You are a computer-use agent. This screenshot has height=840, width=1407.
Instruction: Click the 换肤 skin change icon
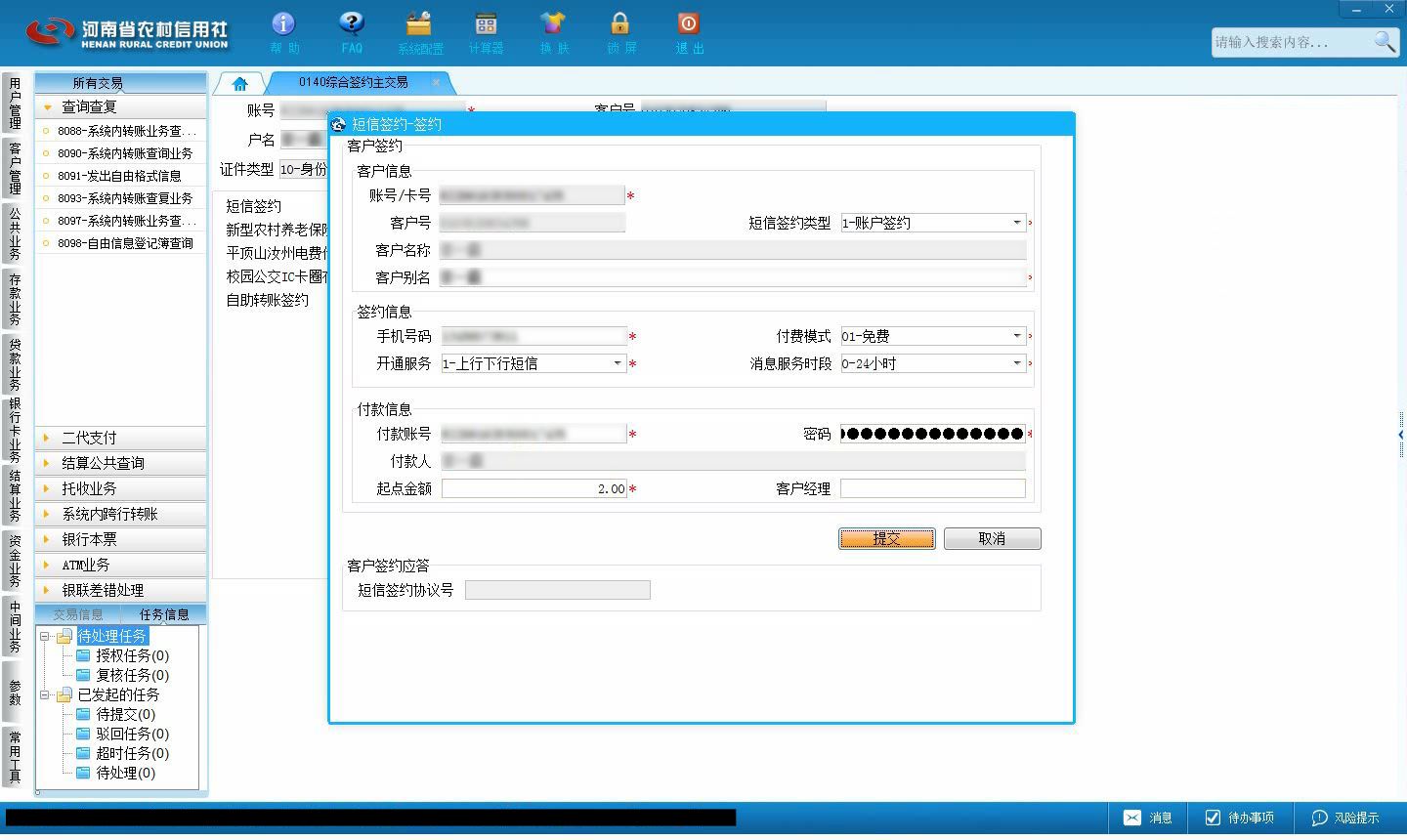[553, 32]
